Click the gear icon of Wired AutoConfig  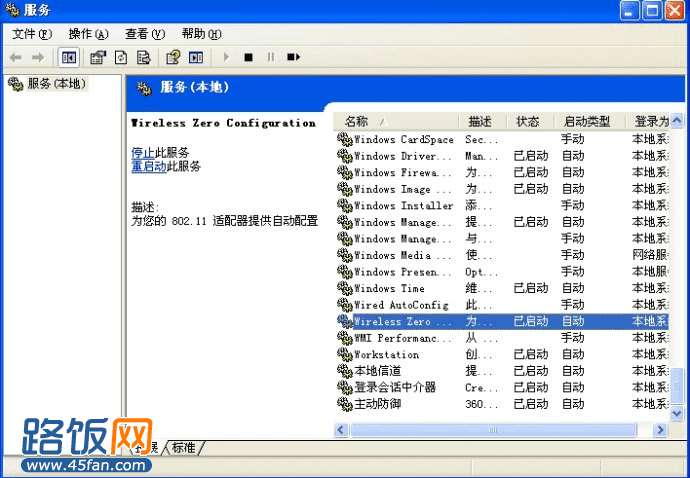pyautogui.click(x=345, y=305)
